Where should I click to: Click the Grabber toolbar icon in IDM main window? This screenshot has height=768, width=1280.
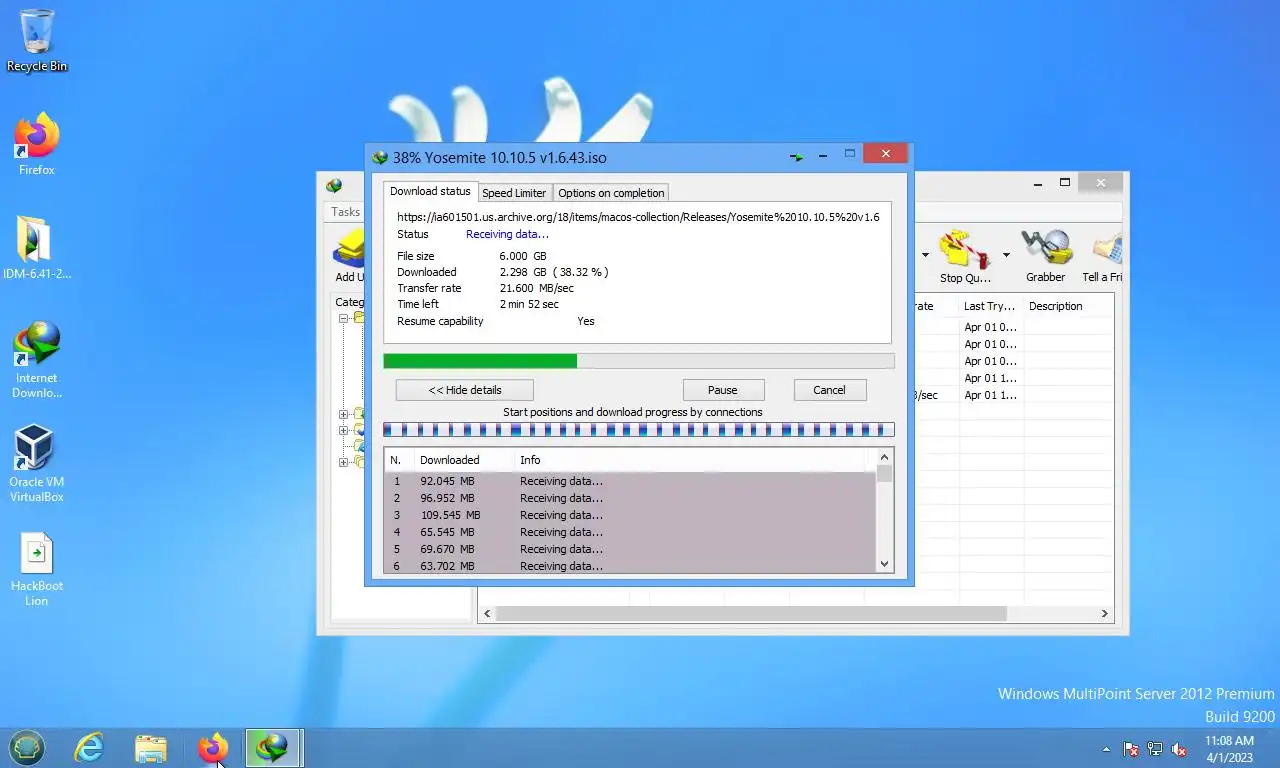tap(1045, 256)
